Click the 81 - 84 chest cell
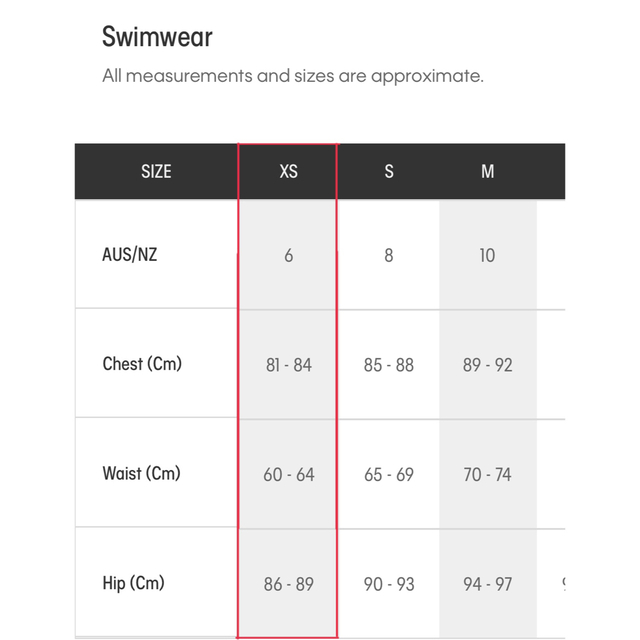The image size is (640, 640). point(288,365)
